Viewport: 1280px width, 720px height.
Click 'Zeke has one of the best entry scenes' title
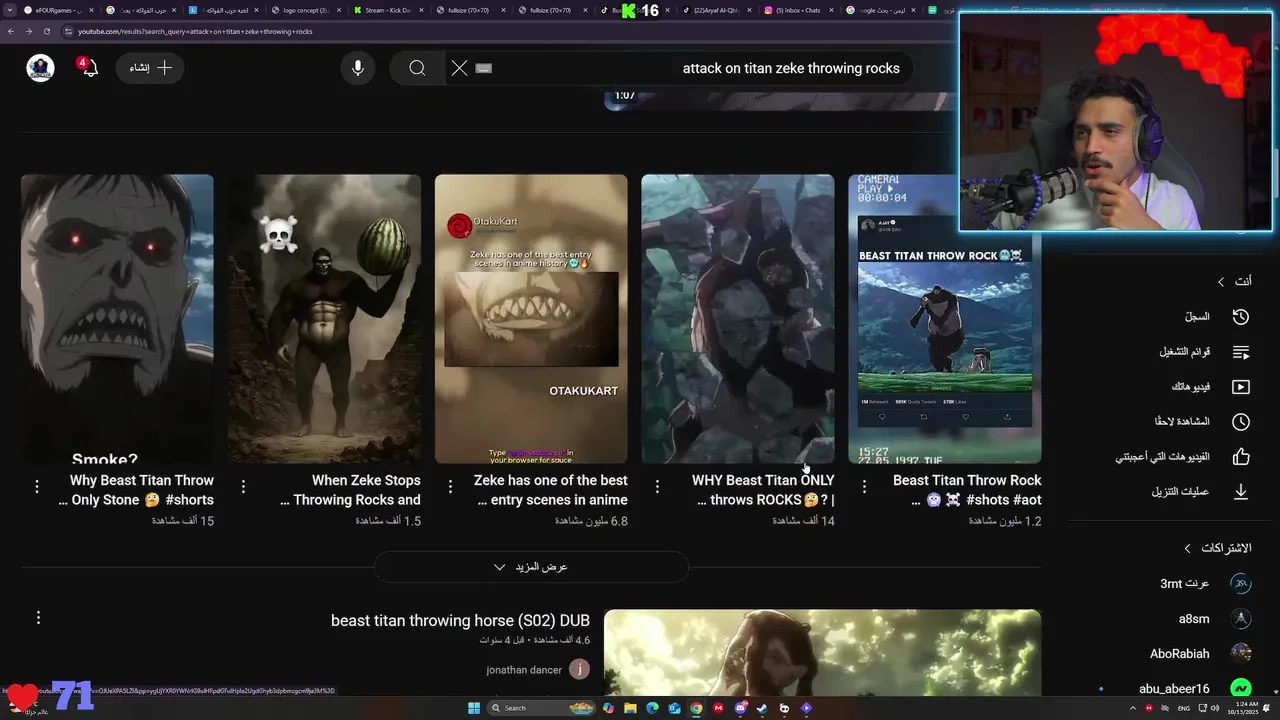tap(551, 490)
